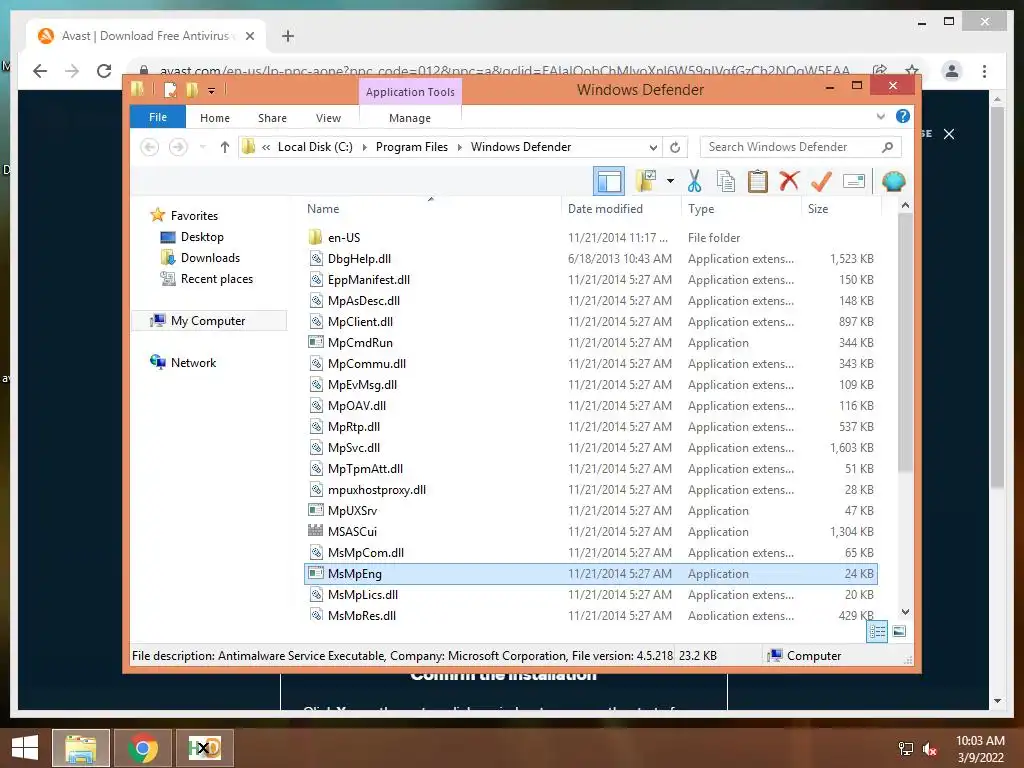Click the Copy icon in toolbar
Screen dimensions: 1024x768
click(x=726, y=181)
